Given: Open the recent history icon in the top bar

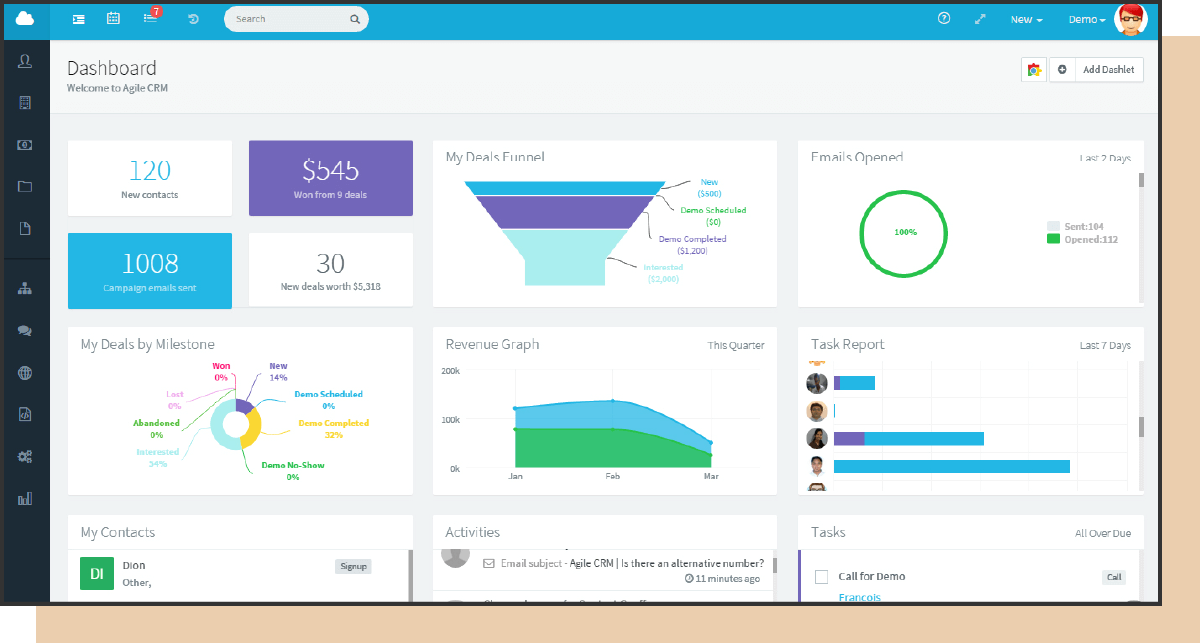Looking at the screenshot, I should point(193,18).
